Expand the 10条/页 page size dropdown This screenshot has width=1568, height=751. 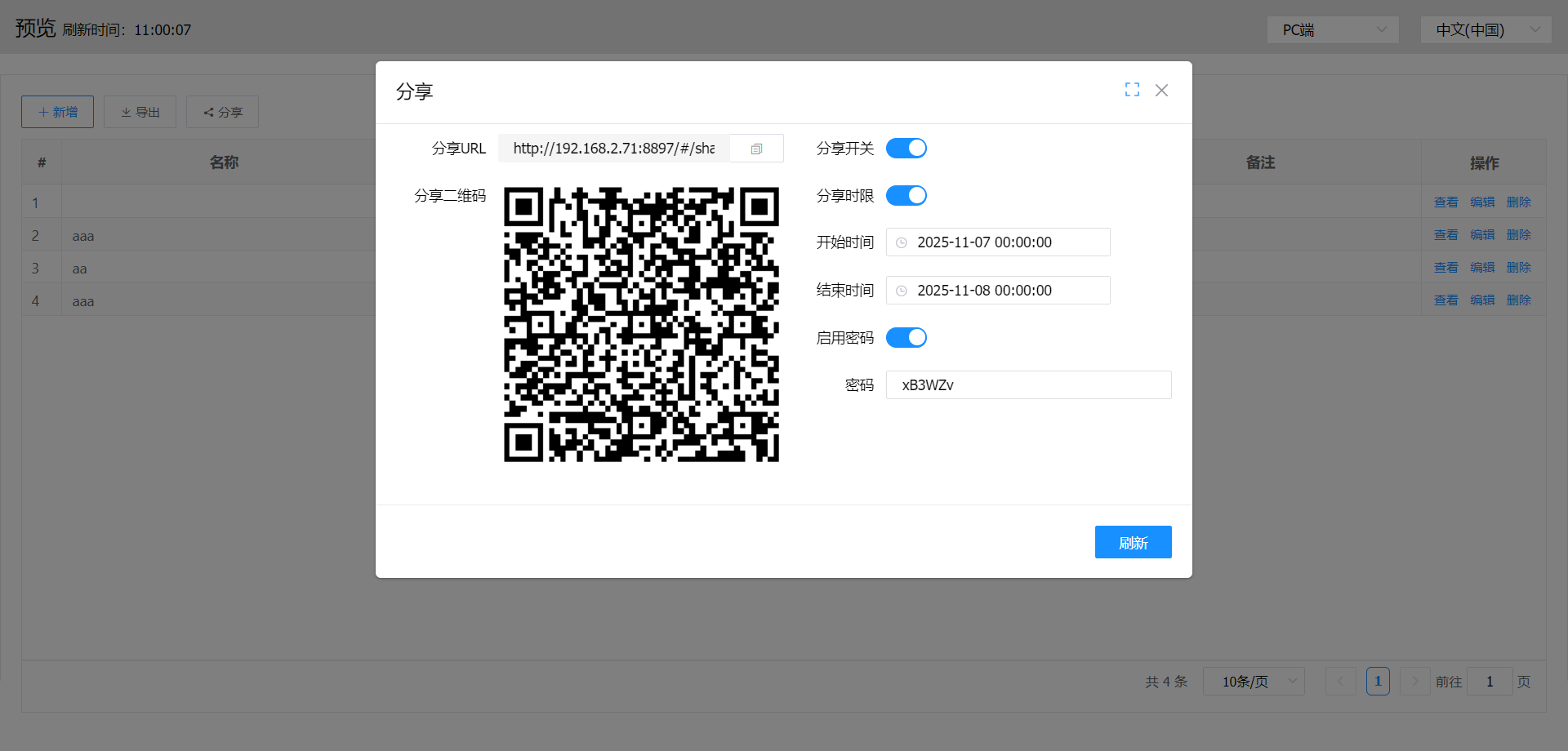1253,682
